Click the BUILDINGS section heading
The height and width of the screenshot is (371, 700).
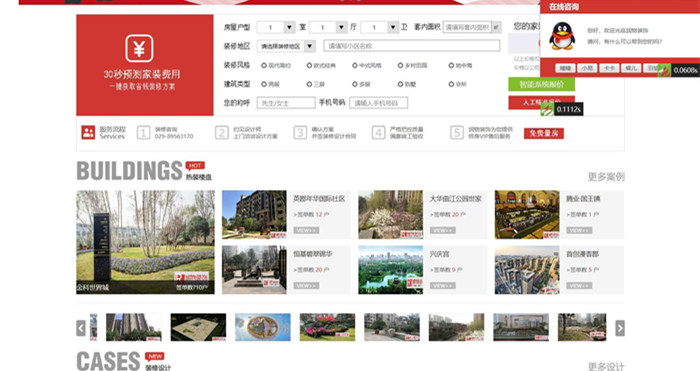coord(129,171)
